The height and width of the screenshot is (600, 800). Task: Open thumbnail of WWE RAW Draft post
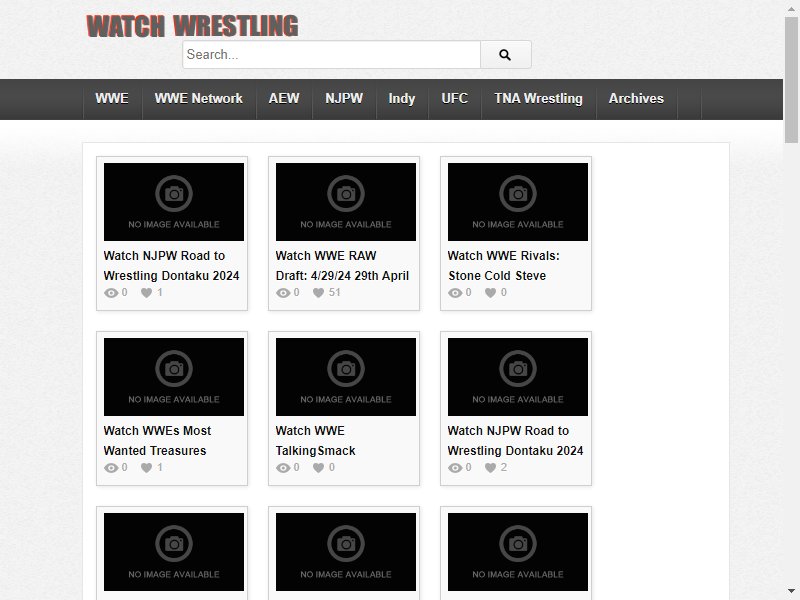point(346,202)
